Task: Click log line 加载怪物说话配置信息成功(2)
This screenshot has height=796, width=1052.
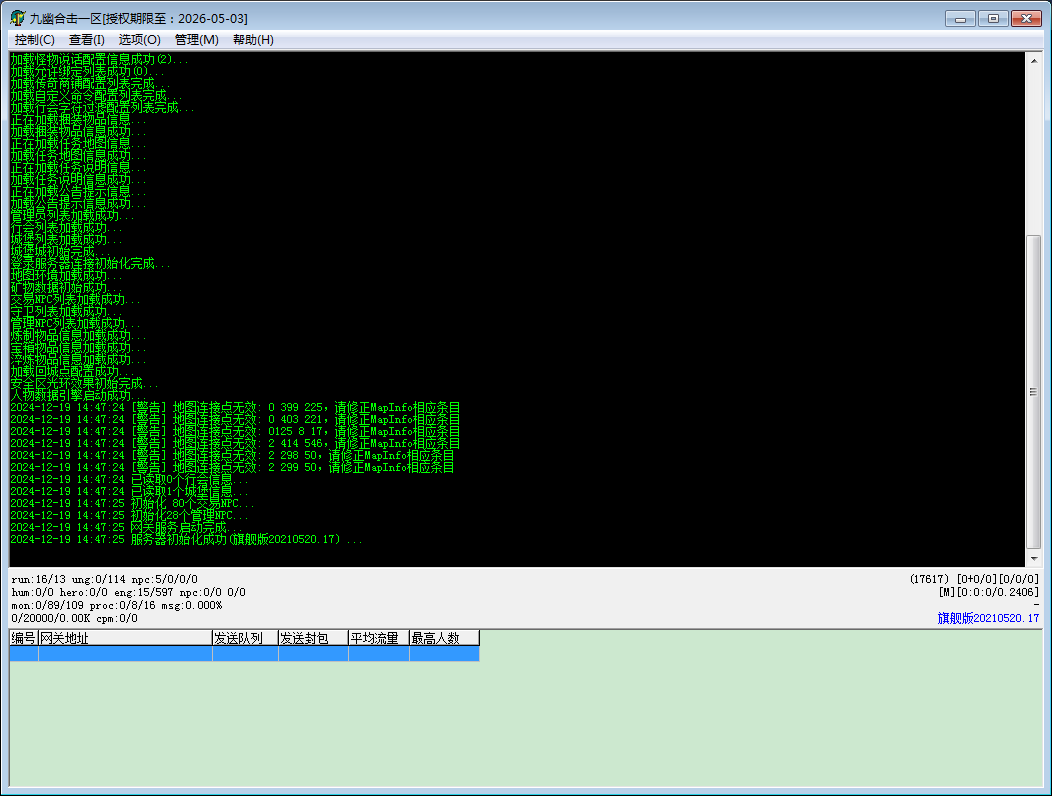Action: click(x=99, y=59)
